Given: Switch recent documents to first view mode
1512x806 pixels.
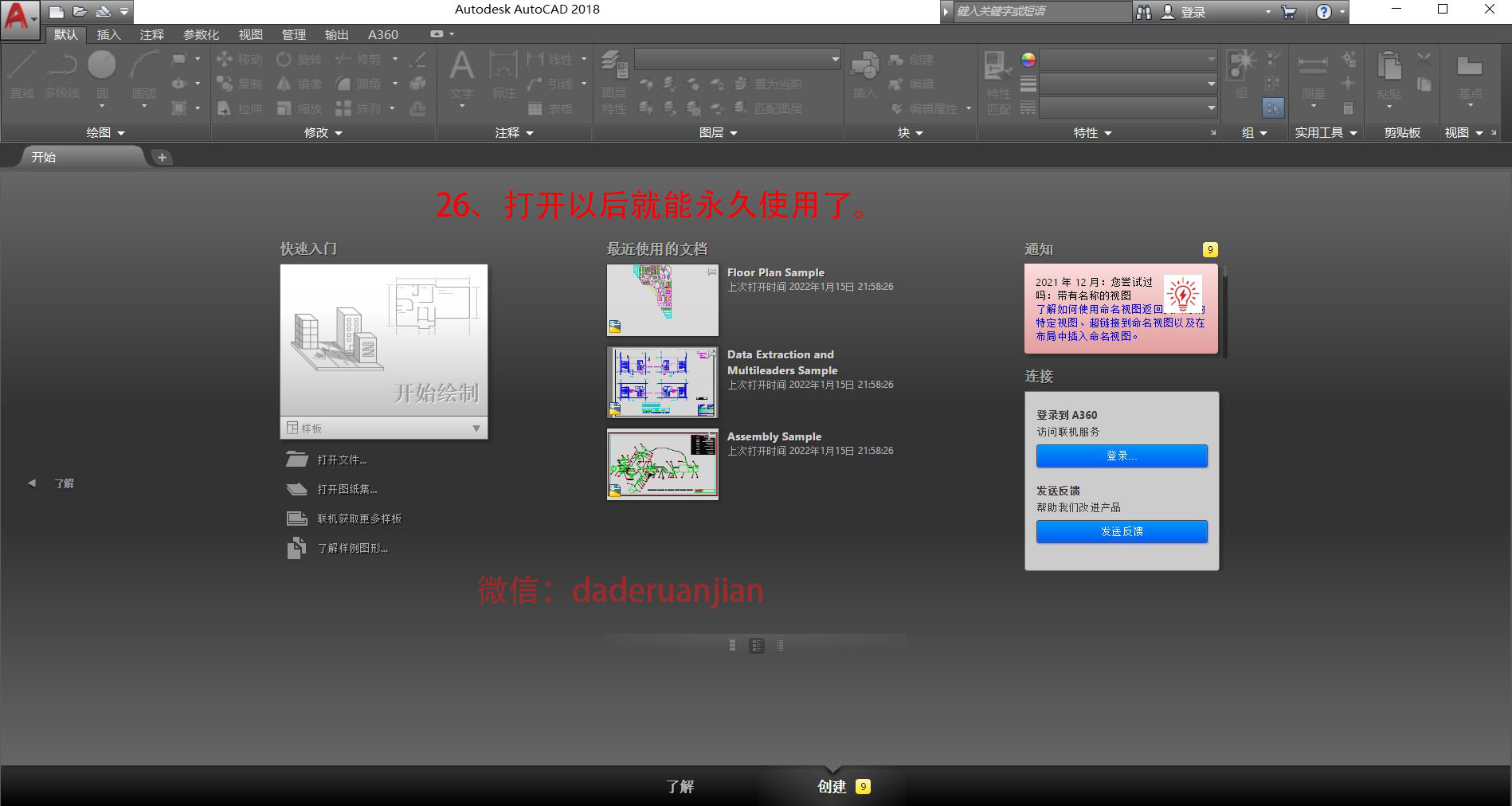Looking at the screenshot, I should [732, 646].
